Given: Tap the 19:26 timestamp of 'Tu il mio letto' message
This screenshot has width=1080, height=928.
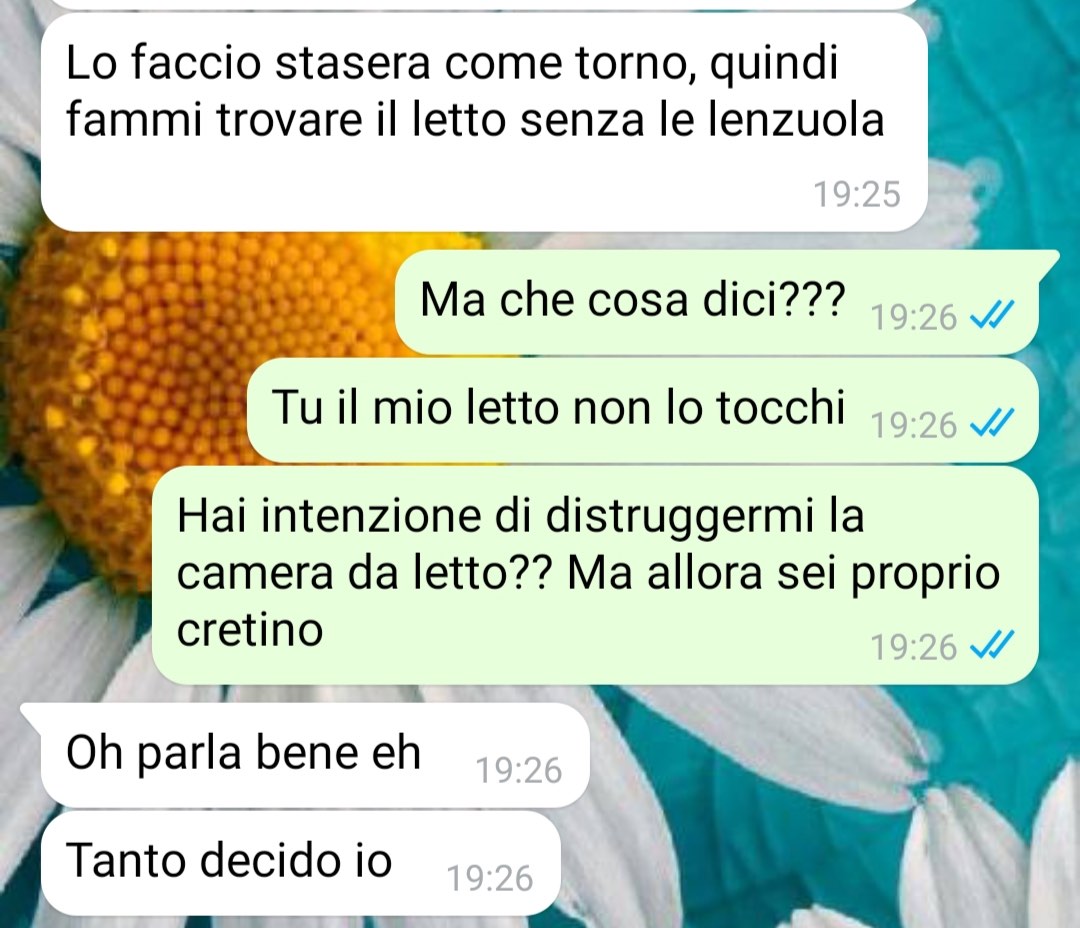Looking at the screenshot, I should coord(914,425).
